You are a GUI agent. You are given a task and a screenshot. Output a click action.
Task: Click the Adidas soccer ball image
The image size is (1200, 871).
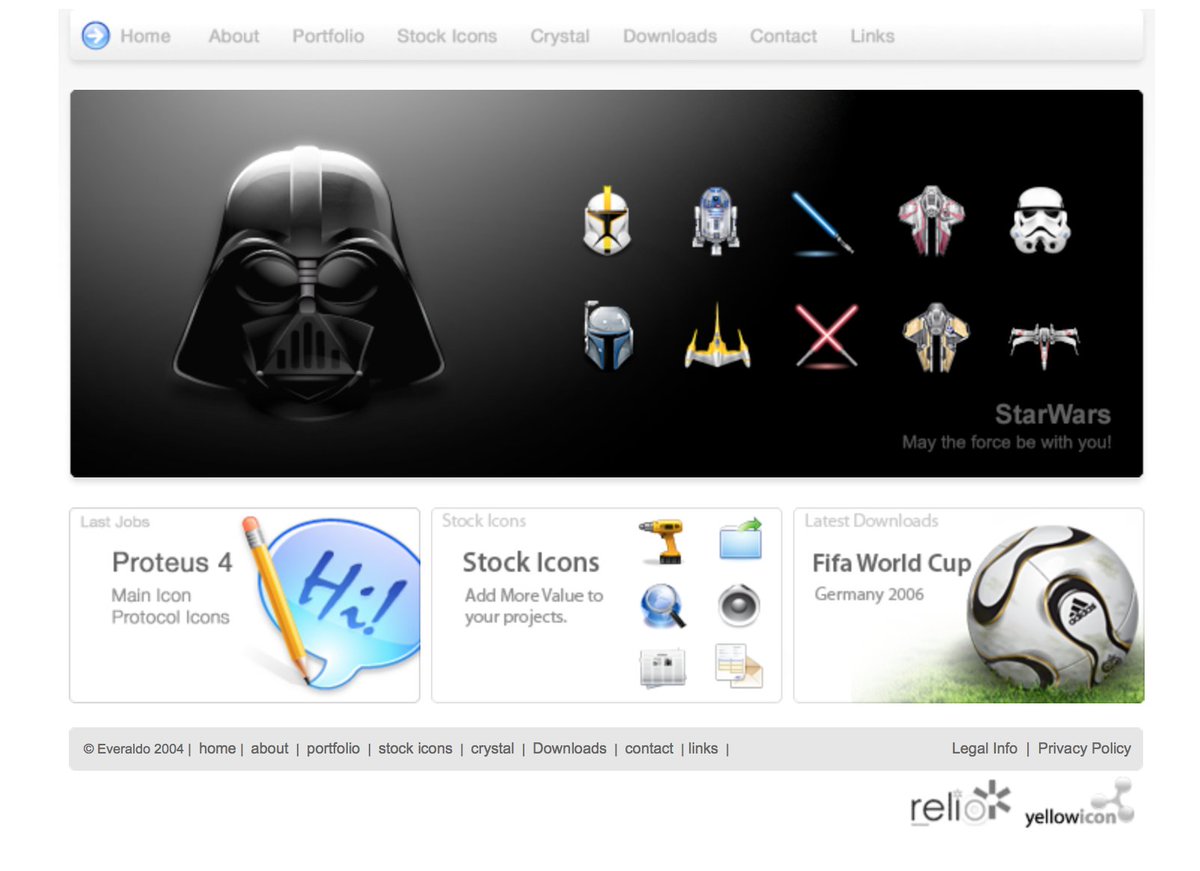click(1051, 605)
